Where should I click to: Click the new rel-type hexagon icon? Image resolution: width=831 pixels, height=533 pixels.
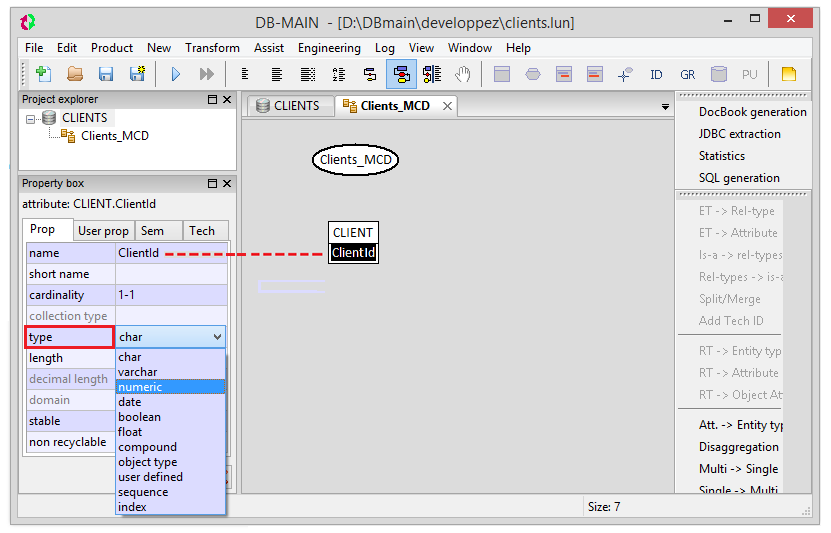point(533,74)
